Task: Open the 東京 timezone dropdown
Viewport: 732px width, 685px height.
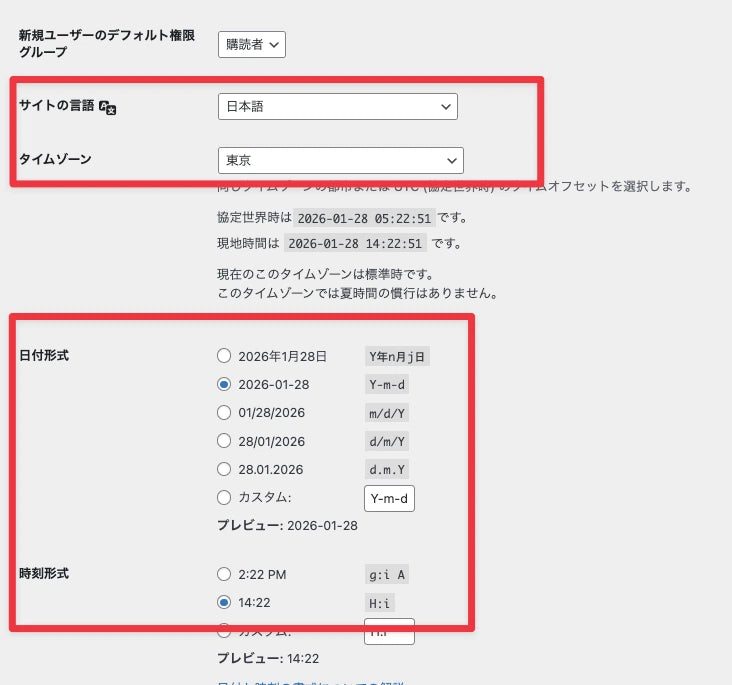Action: 341,160
